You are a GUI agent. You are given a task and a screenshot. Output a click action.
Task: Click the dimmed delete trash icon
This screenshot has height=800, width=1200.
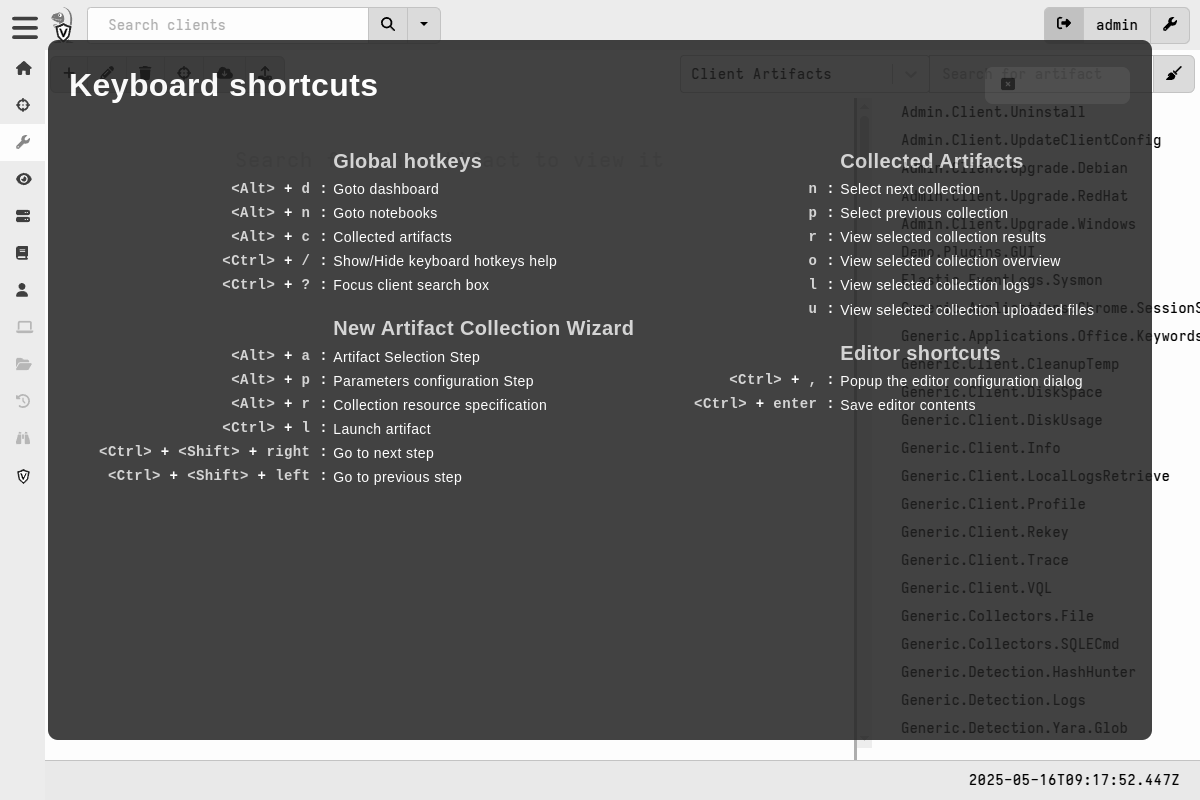[145, 73]
